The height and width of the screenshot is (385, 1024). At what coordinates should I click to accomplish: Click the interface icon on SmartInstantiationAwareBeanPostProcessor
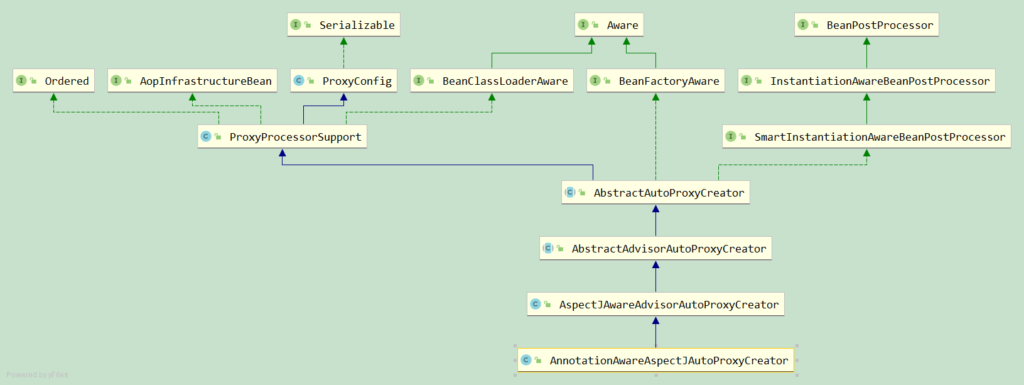pos(731,137)
